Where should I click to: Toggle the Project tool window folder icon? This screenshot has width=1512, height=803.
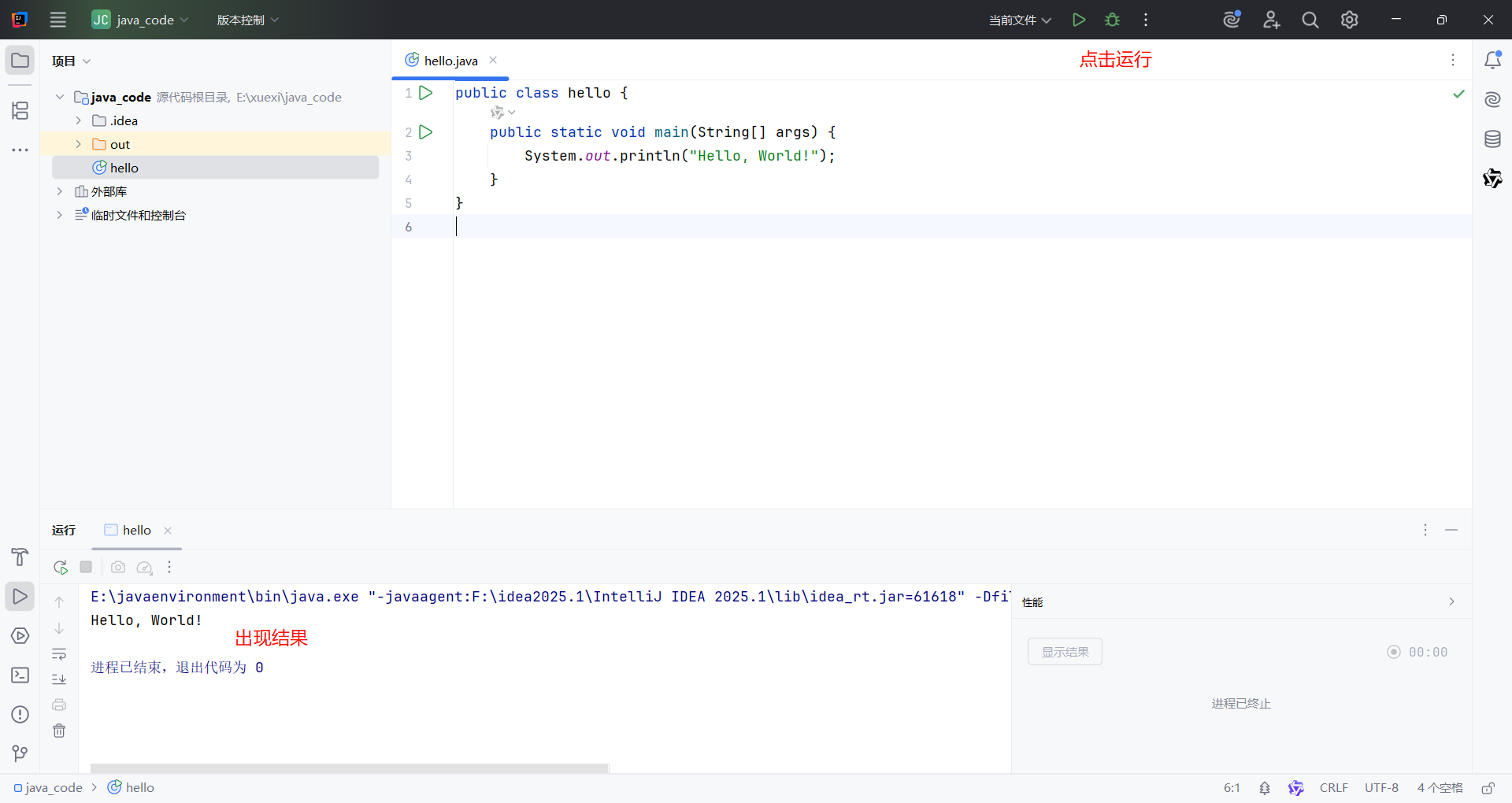(20, 61)
